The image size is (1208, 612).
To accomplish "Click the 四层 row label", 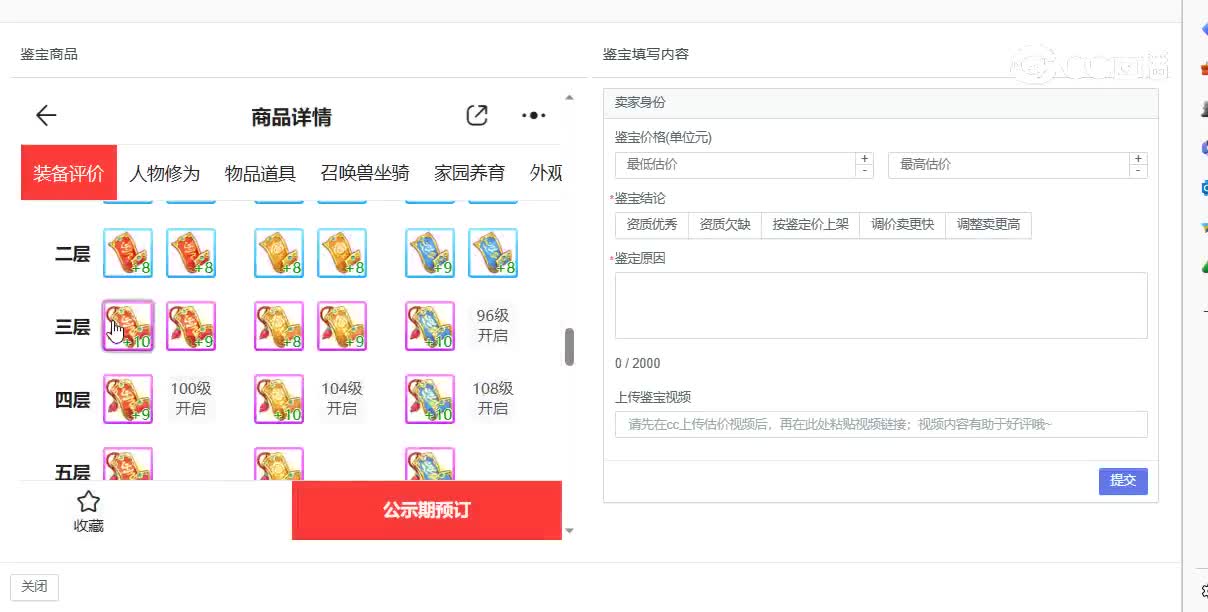I will click(73, 400).
